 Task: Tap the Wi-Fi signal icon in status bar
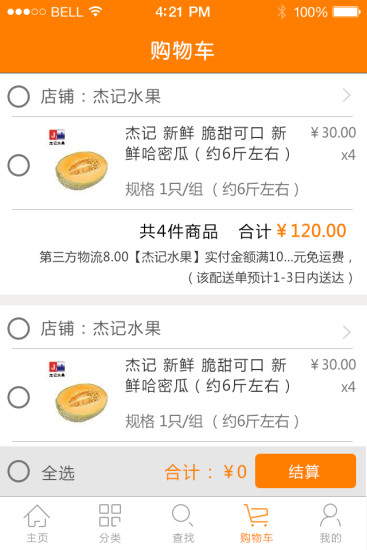click(95, 12)
